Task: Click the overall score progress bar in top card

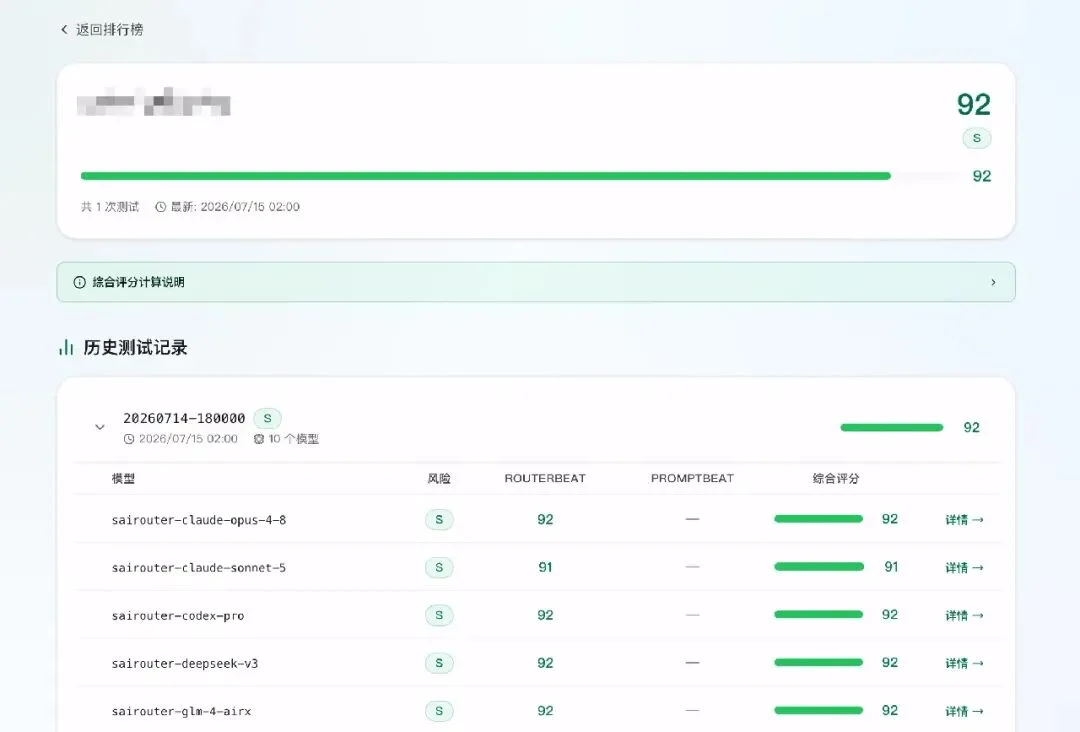Action: (x=522, y=176)
